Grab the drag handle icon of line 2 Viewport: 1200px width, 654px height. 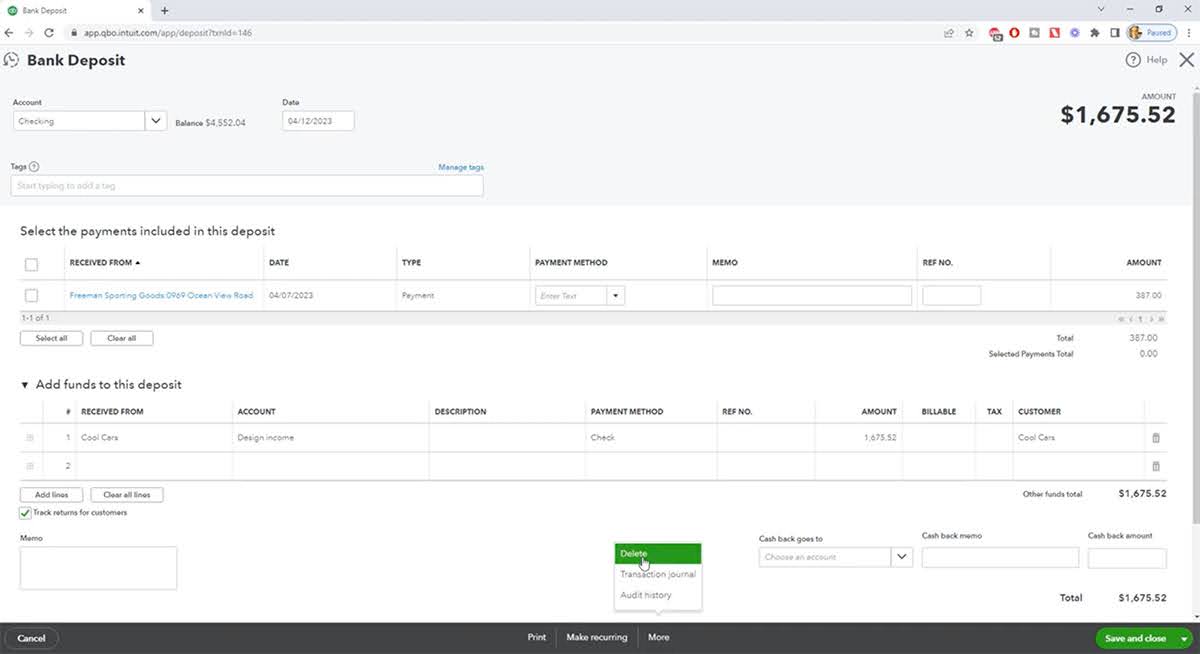[30, 466]
